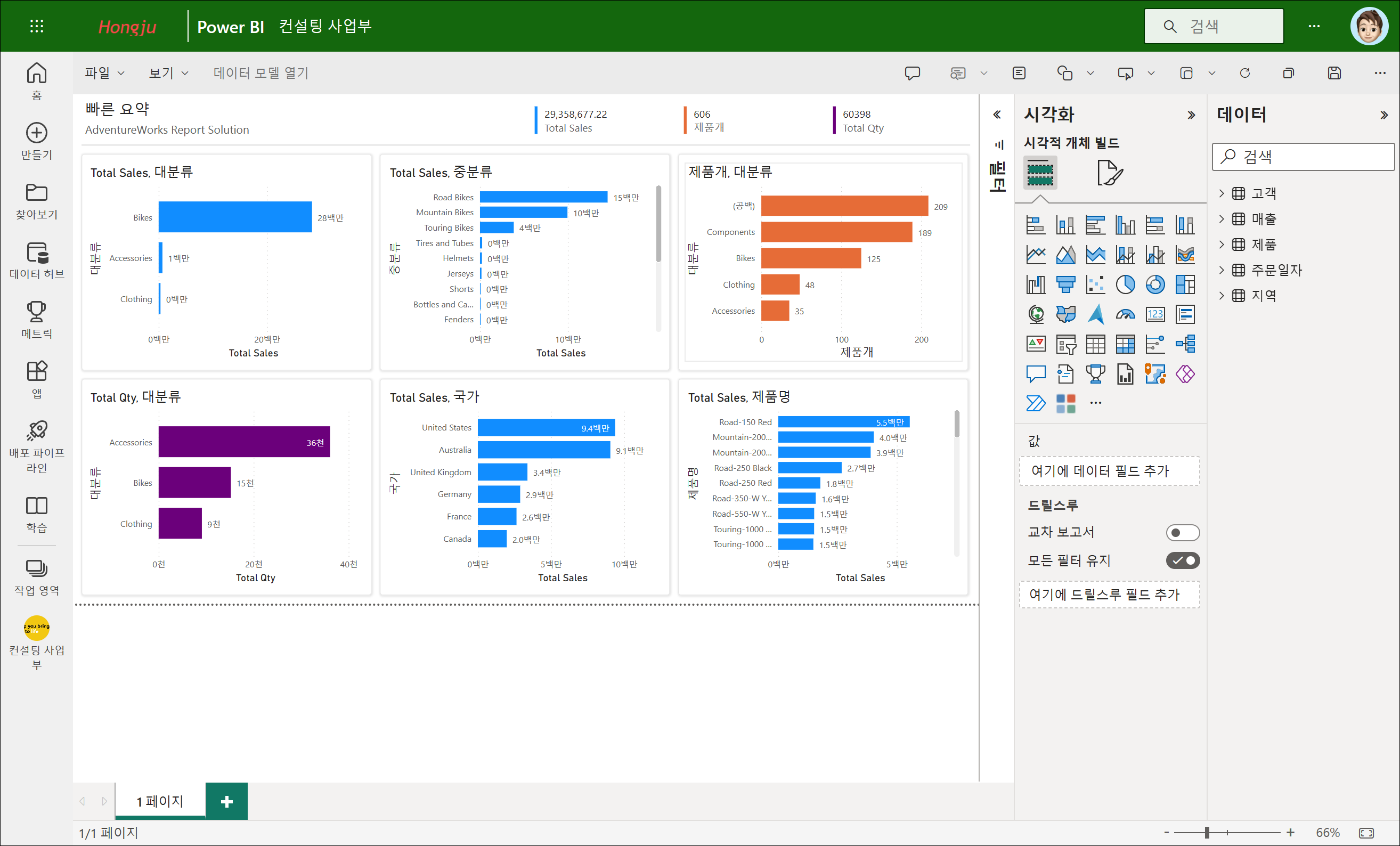This screenshot has width=1400, height=846.
Task: Expand the 고객 table in data pane
Action: (1221, 193)
